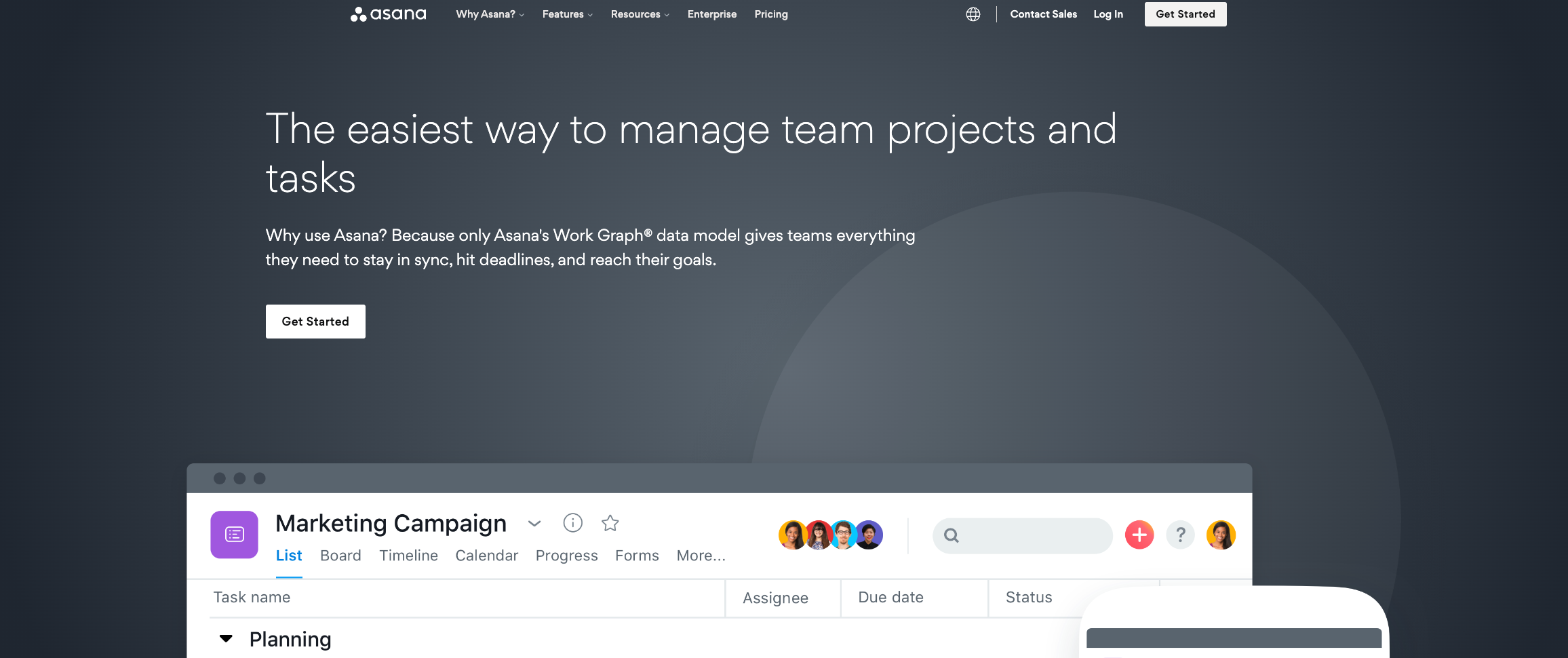
Task: Expand the Features dropdown menu
Action: click(x=567, y=14)
